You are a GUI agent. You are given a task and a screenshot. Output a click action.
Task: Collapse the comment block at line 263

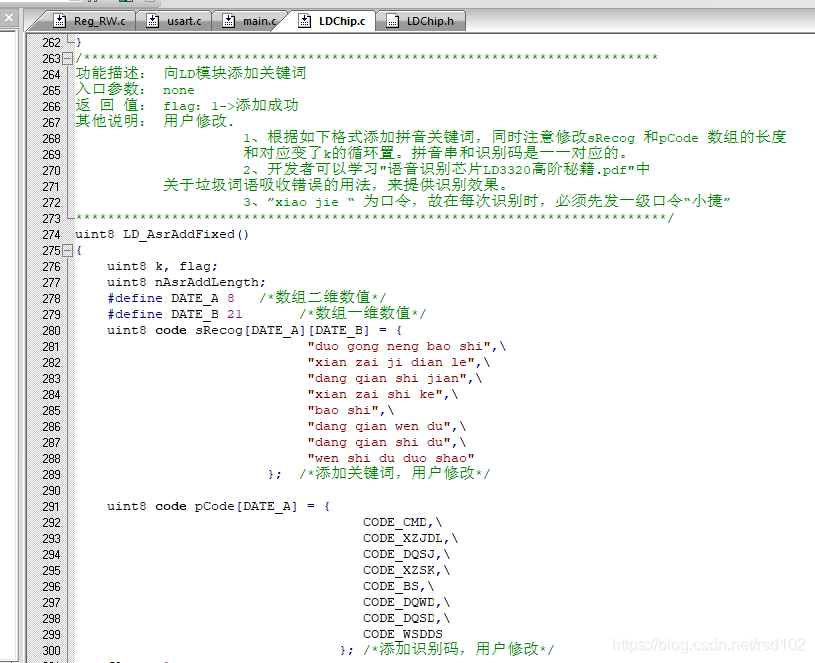click(x=67, y=58)
